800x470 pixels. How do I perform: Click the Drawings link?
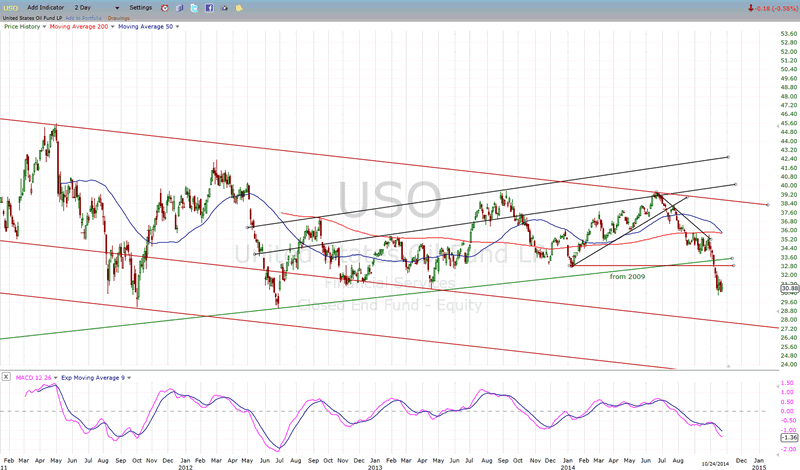(x=118, y=18)
